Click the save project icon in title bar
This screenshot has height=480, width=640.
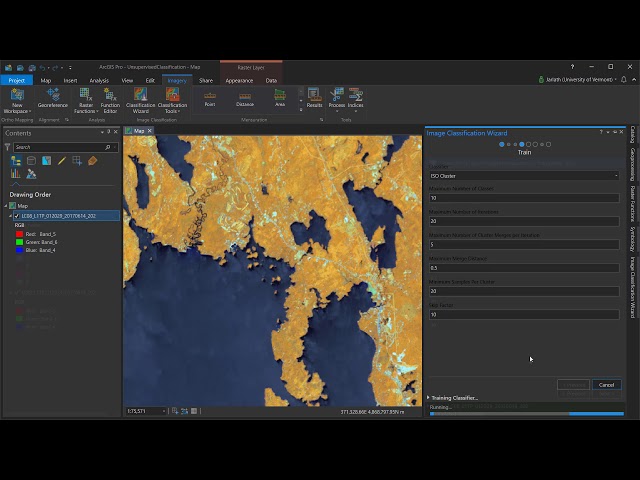pos(20,67)
